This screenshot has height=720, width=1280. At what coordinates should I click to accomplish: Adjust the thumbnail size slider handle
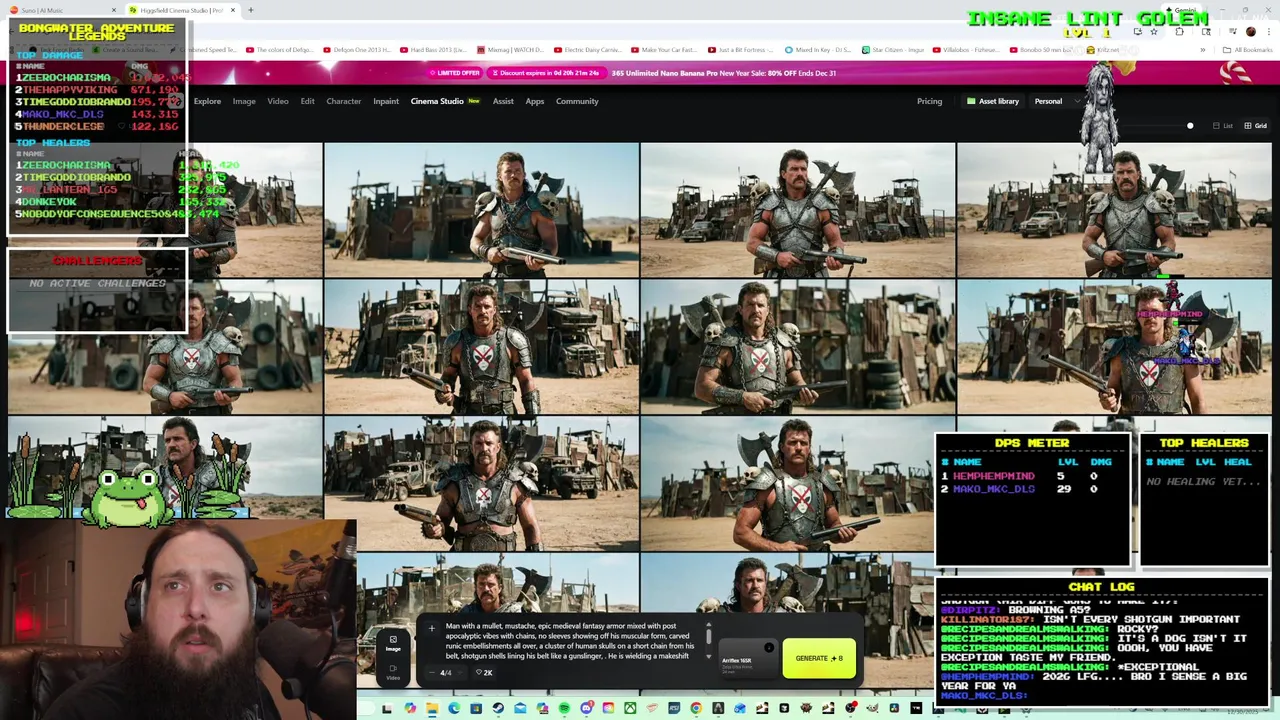click(x=1190, y=126)
